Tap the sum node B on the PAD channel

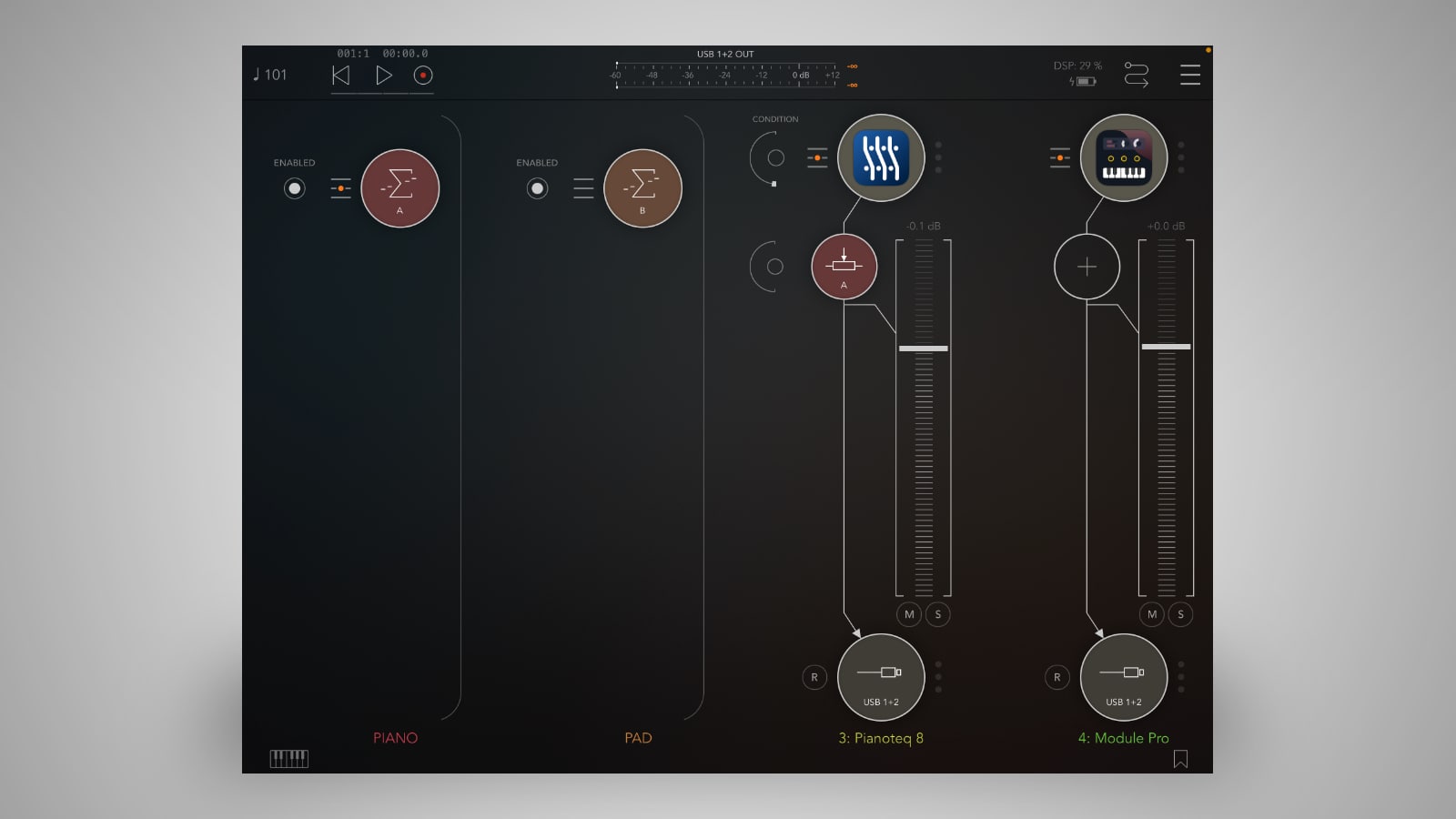pos(642,187)
